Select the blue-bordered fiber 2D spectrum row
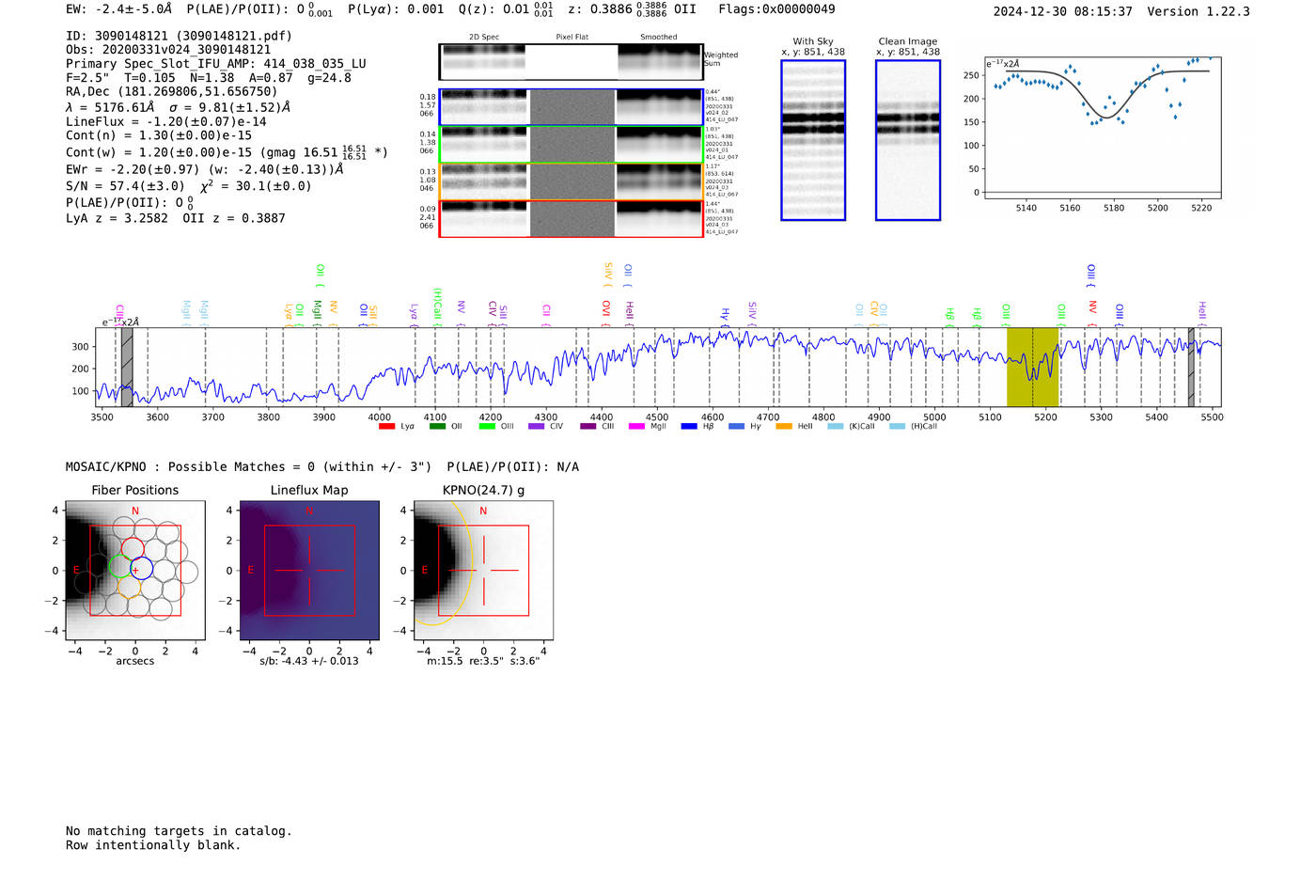Image resolution: width=1316 pixels, height=896 pixels. (571, 107)
